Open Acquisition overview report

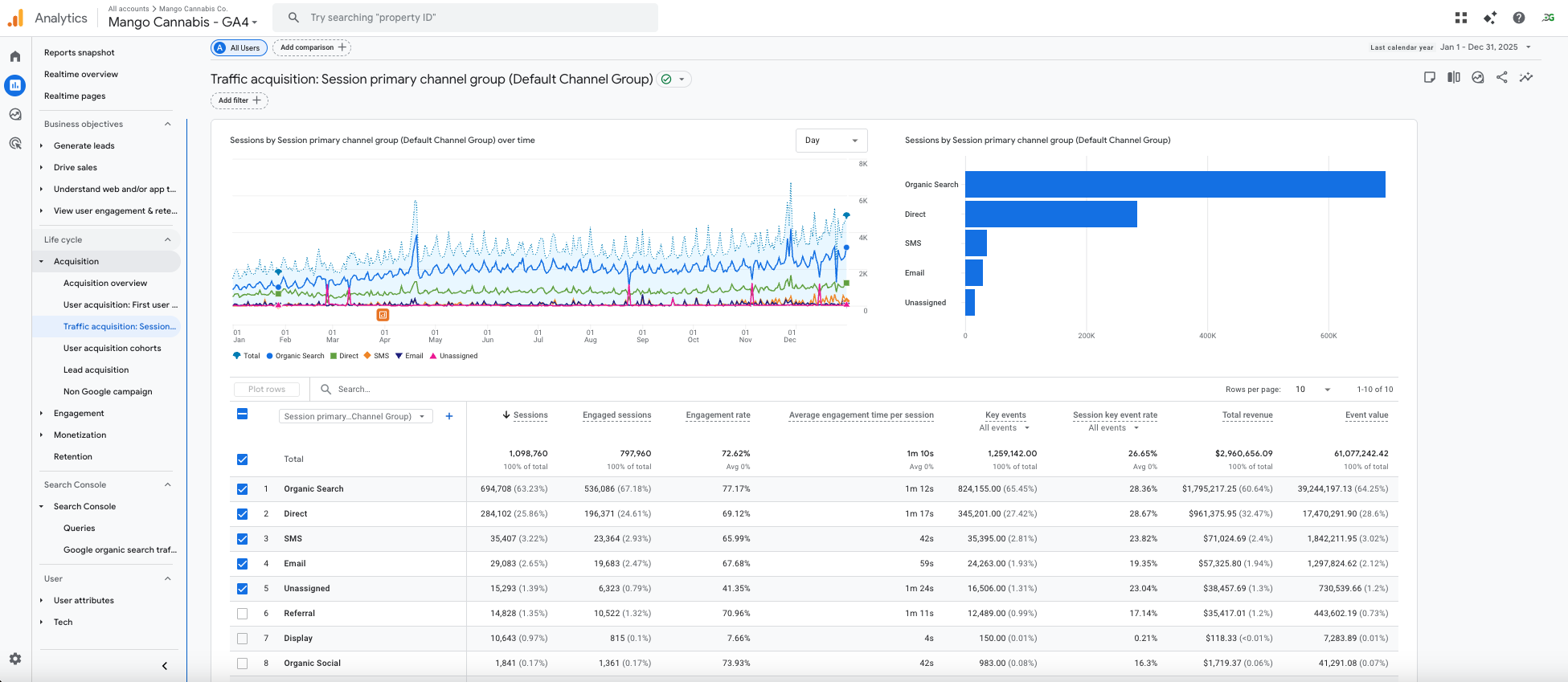tap(105, 283)
